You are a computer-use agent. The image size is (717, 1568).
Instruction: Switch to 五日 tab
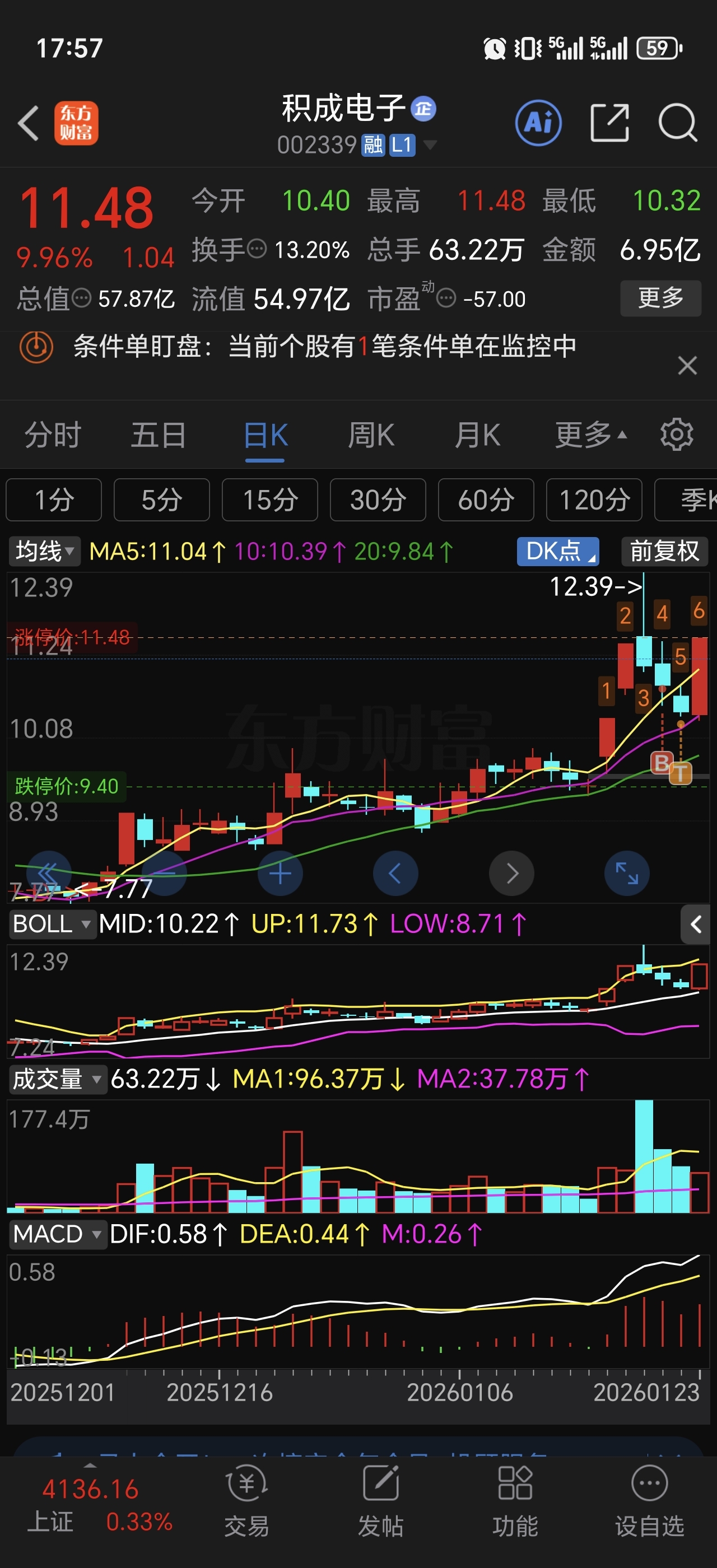click(x=159, y=435)
